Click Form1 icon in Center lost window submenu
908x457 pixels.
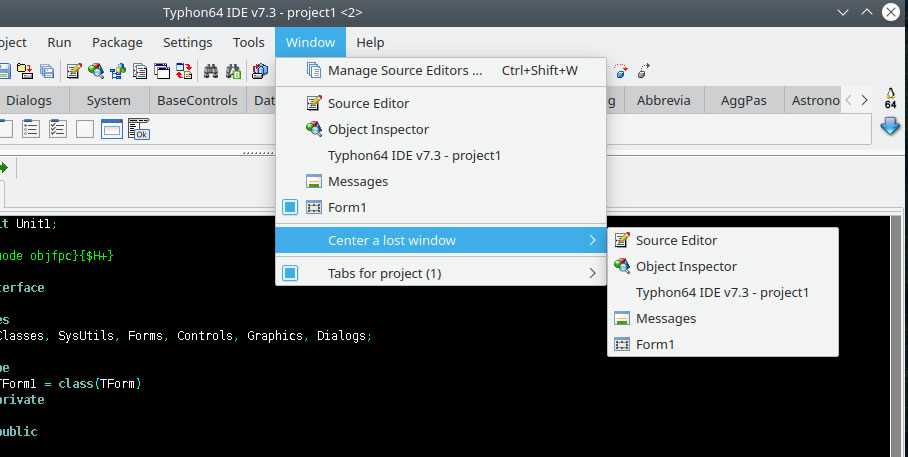click(x=621, y=345)
